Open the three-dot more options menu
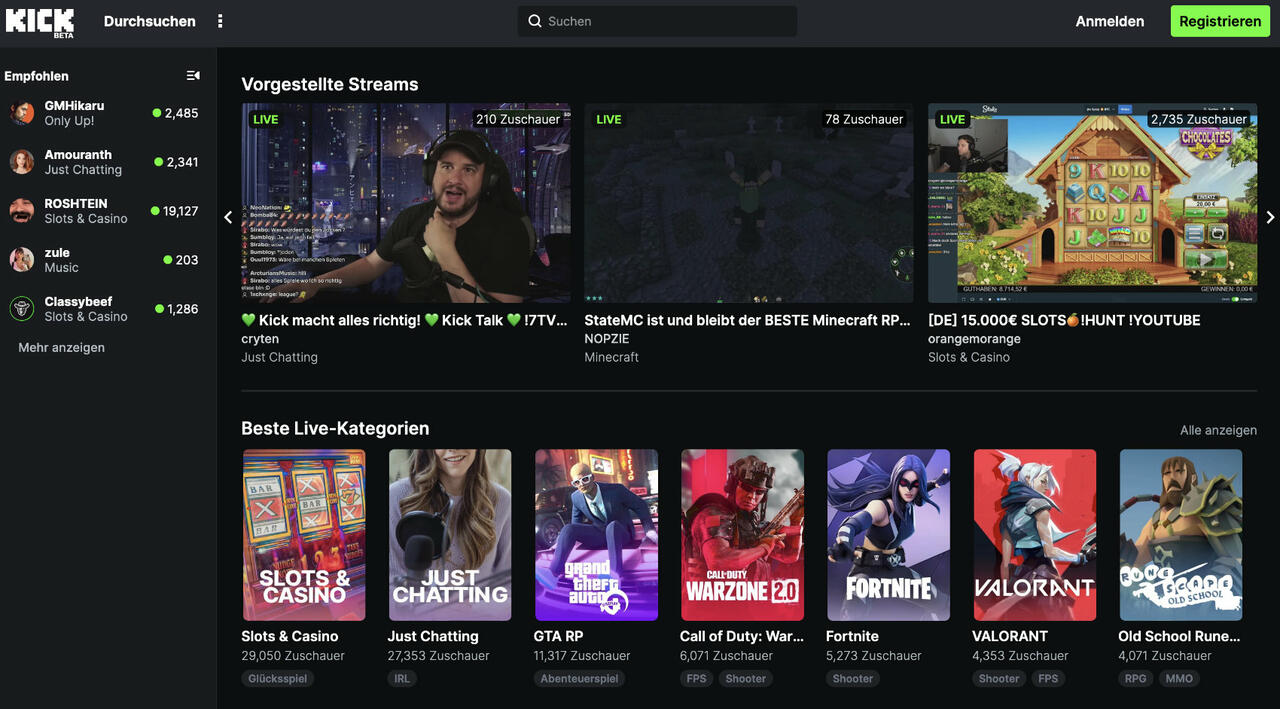This screenshot has width=1280, height=709. point(220,21)
